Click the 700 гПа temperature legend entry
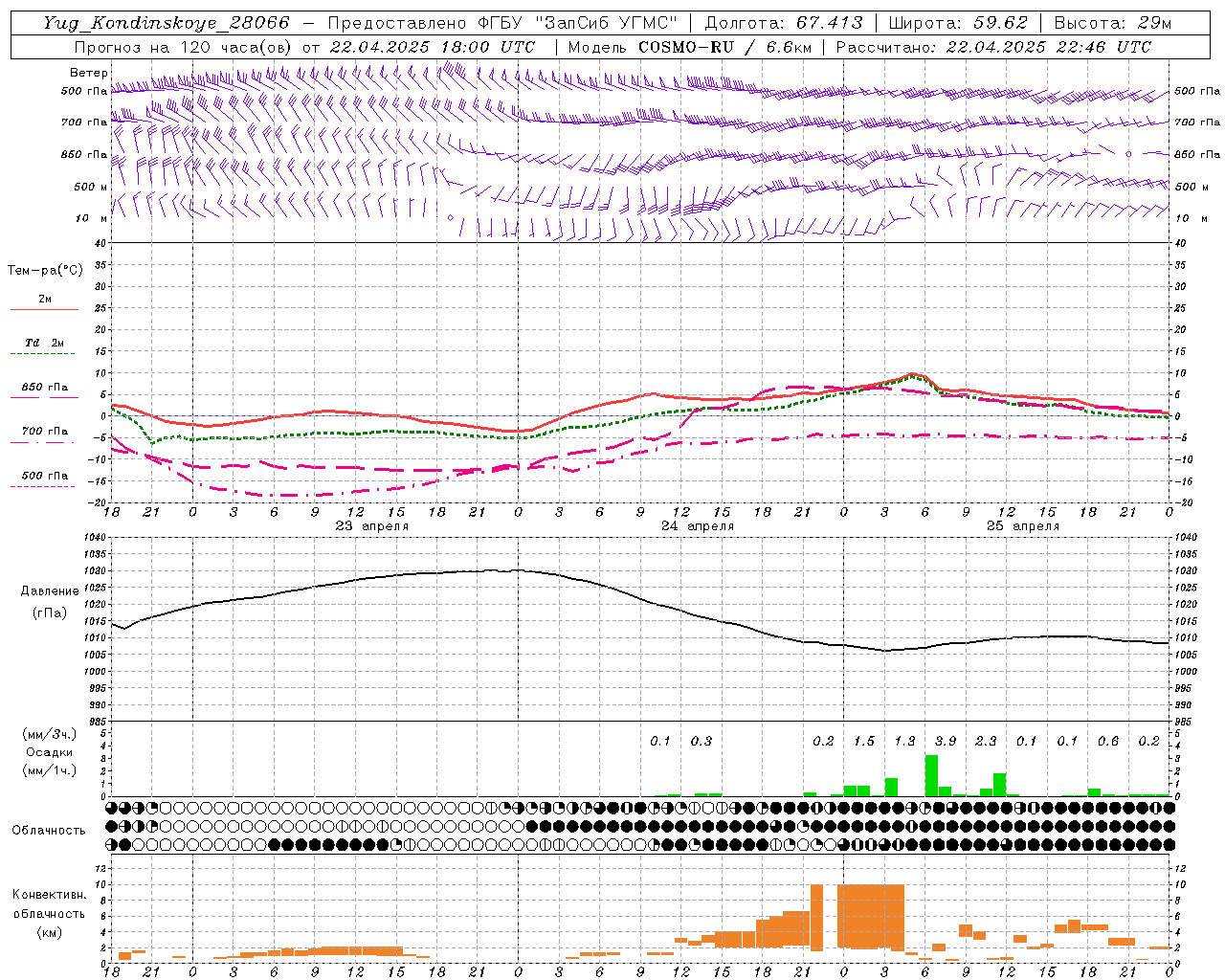This screenshot has height=980, width=1225. pos(45,432)
